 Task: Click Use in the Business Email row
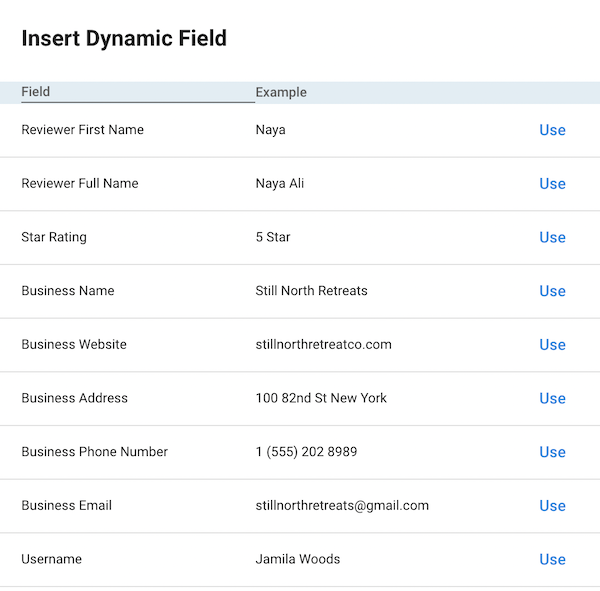[552, 506]
